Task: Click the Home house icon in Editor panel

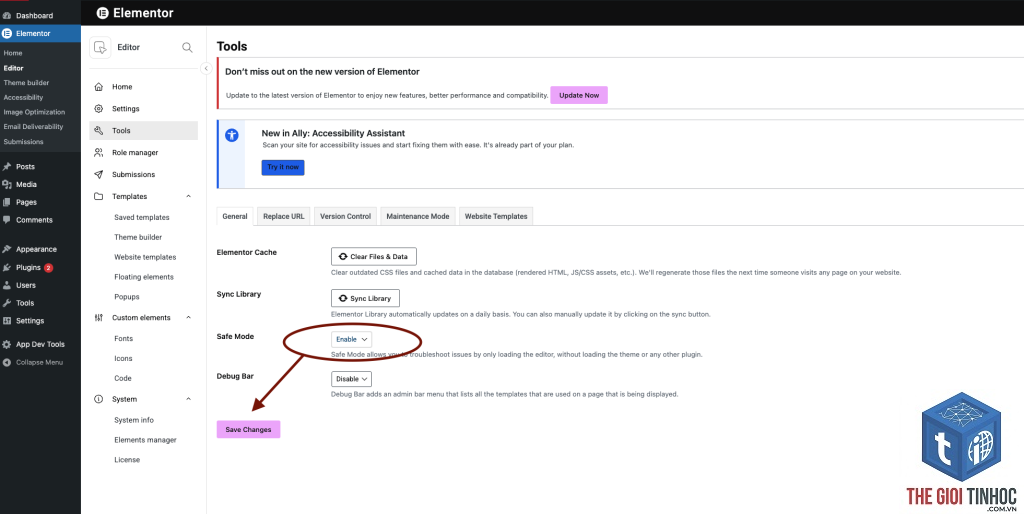Action: 99,87
